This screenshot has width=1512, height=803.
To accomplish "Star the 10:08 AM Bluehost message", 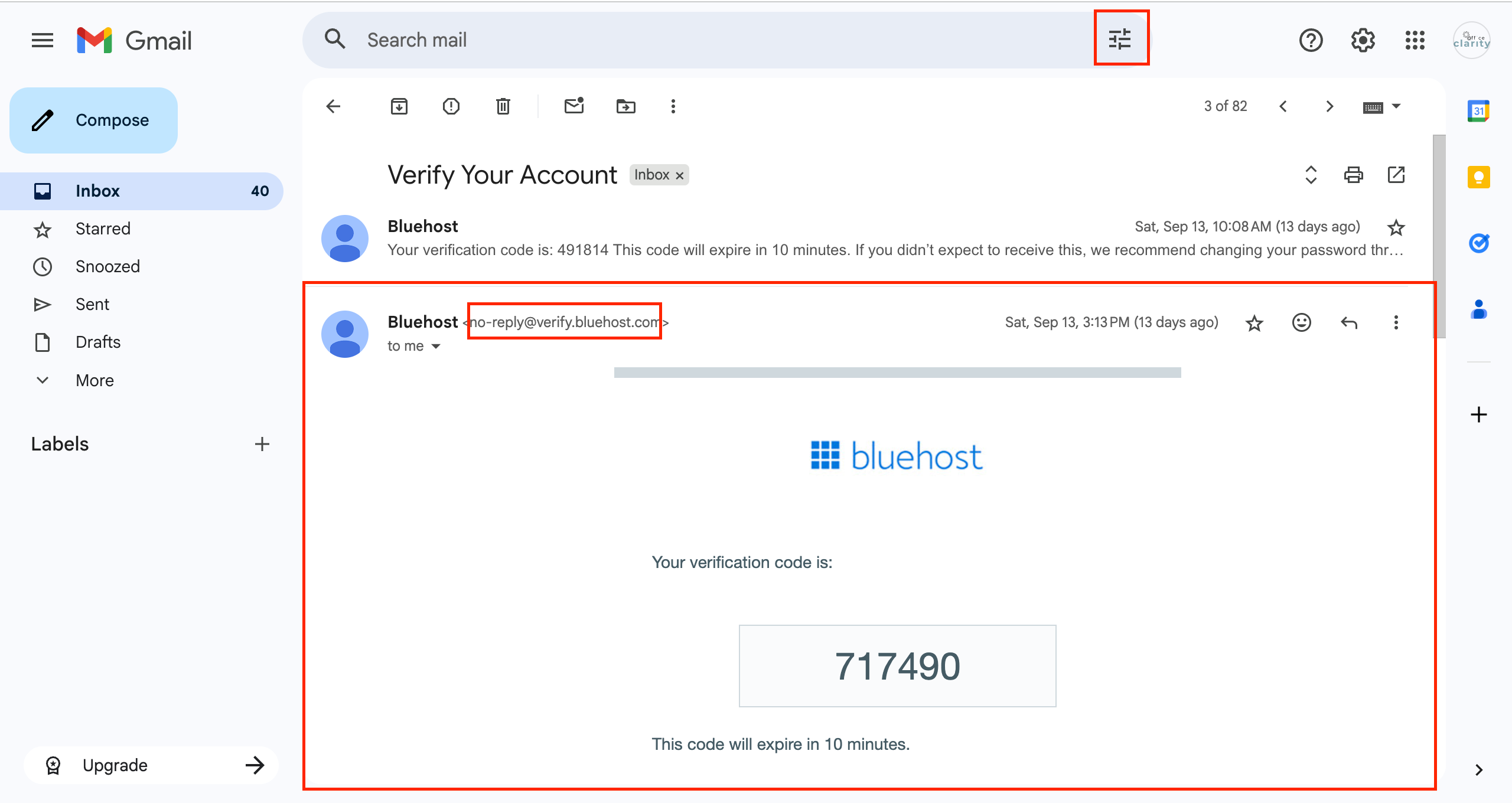I will (x=1396, y=227).
